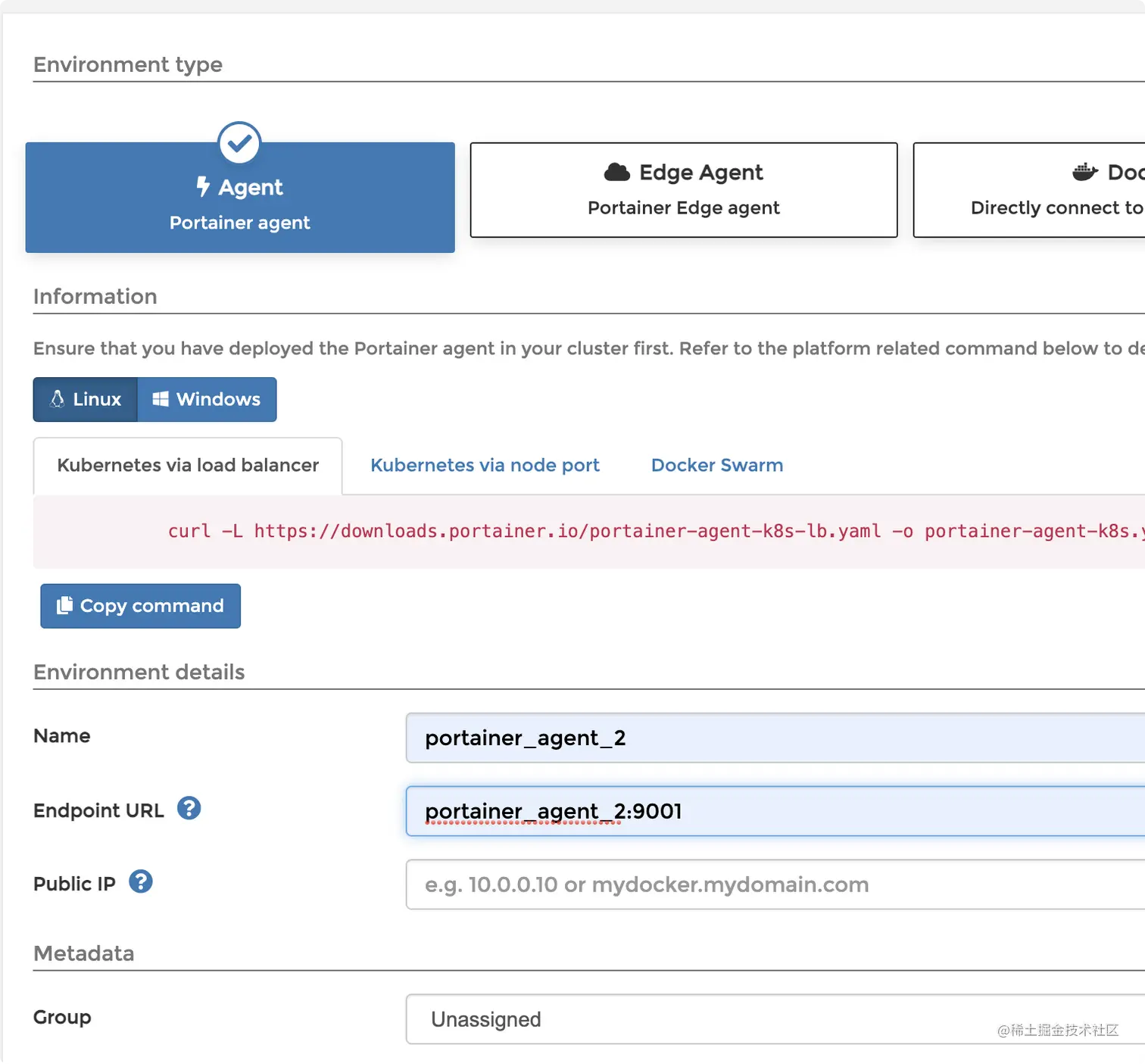Show help tooltip for Endpoint URL
The height and width of the screenshot is (1064, 1145).
[189, 809]
